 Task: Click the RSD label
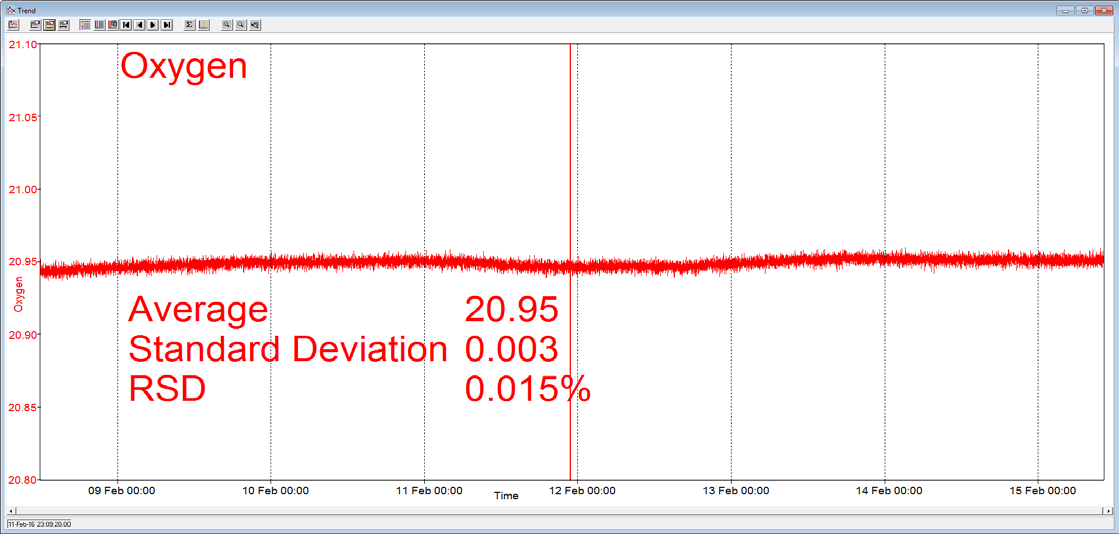click(167, 389)
